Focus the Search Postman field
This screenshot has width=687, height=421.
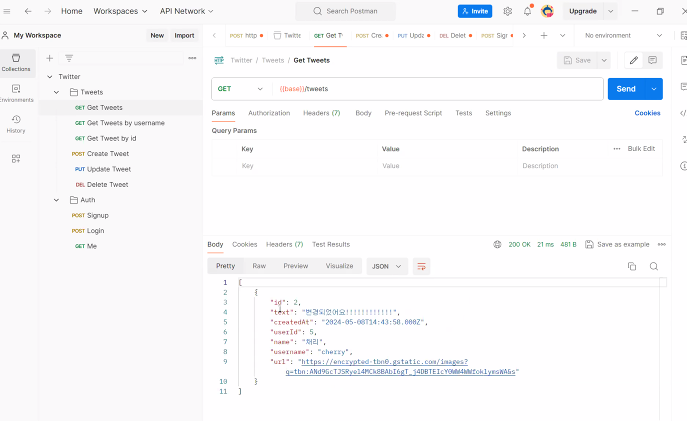click(x=345, y=11)
